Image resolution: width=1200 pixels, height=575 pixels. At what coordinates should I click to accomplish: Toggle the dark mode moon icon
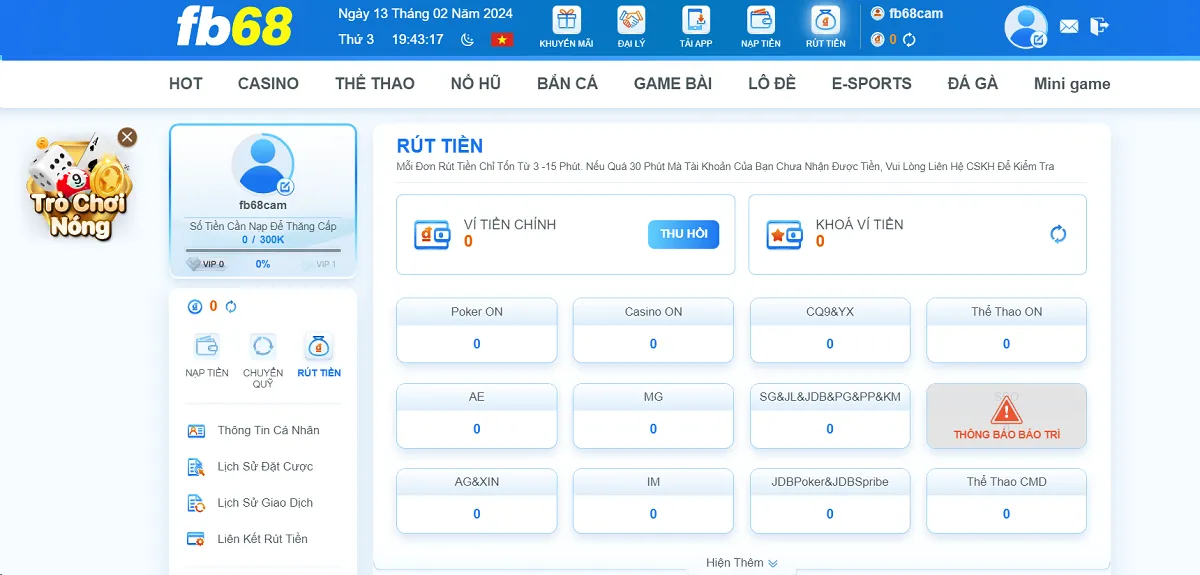coord(467,40)
